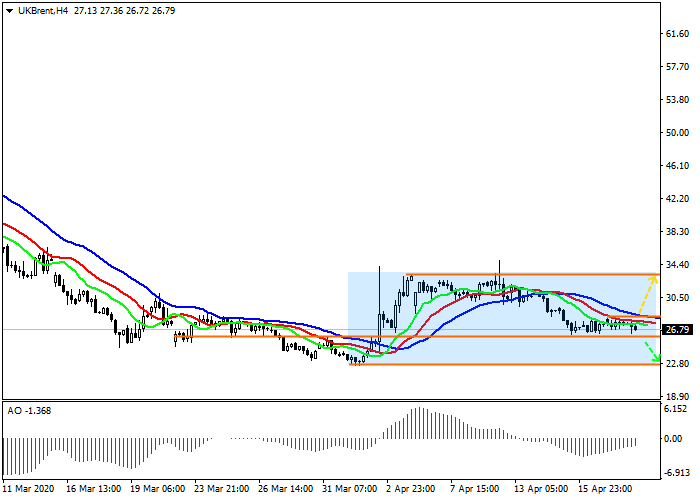Viewport: 700px width, 500px height.
Task: Click the 6.152 oscillator scale value
Action: [x=677, y=410]
